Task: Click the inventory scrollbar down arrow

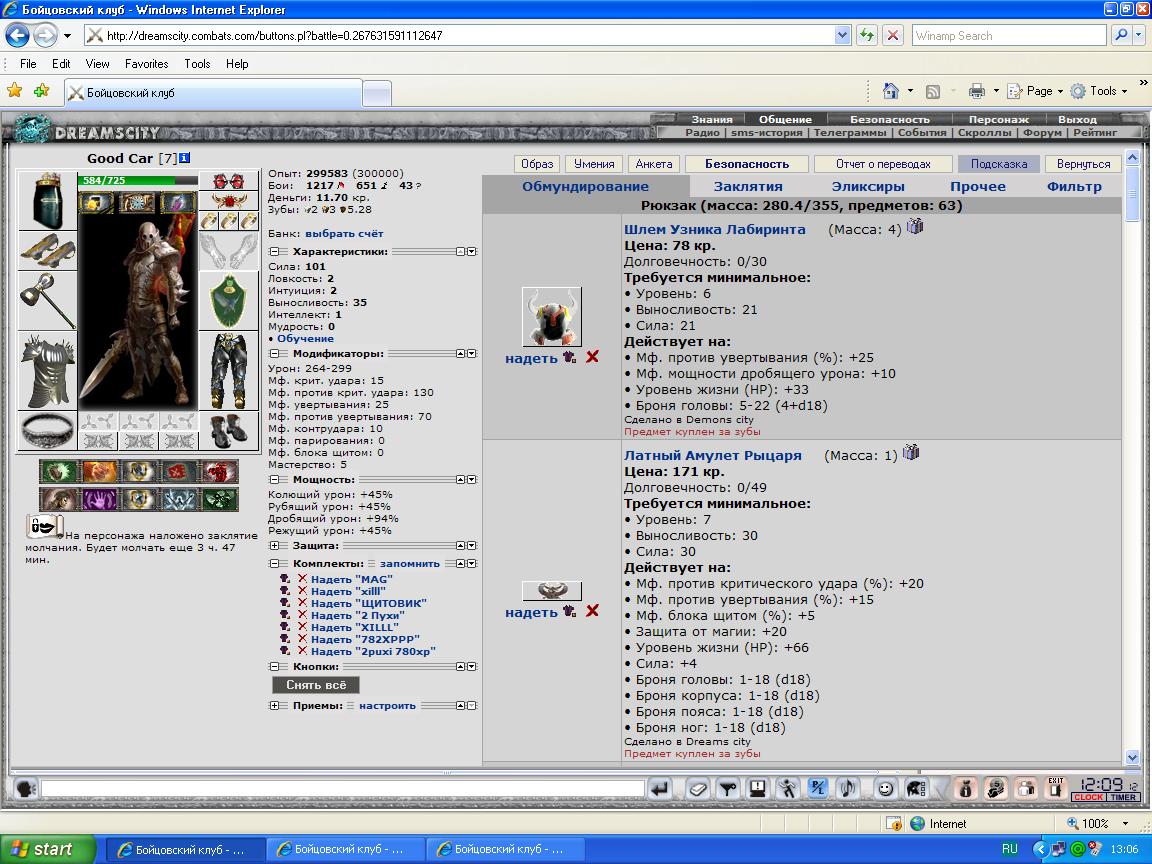Action: [x=1131, y=757]
